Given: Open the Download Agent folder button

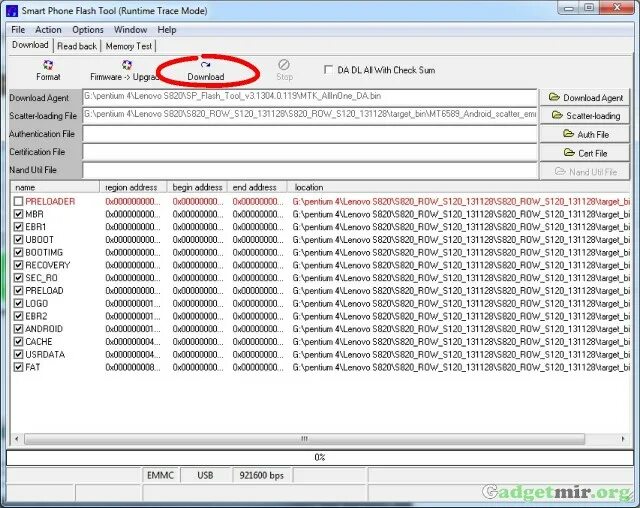Looking at the screenshot, I should [x=585, y=98].
